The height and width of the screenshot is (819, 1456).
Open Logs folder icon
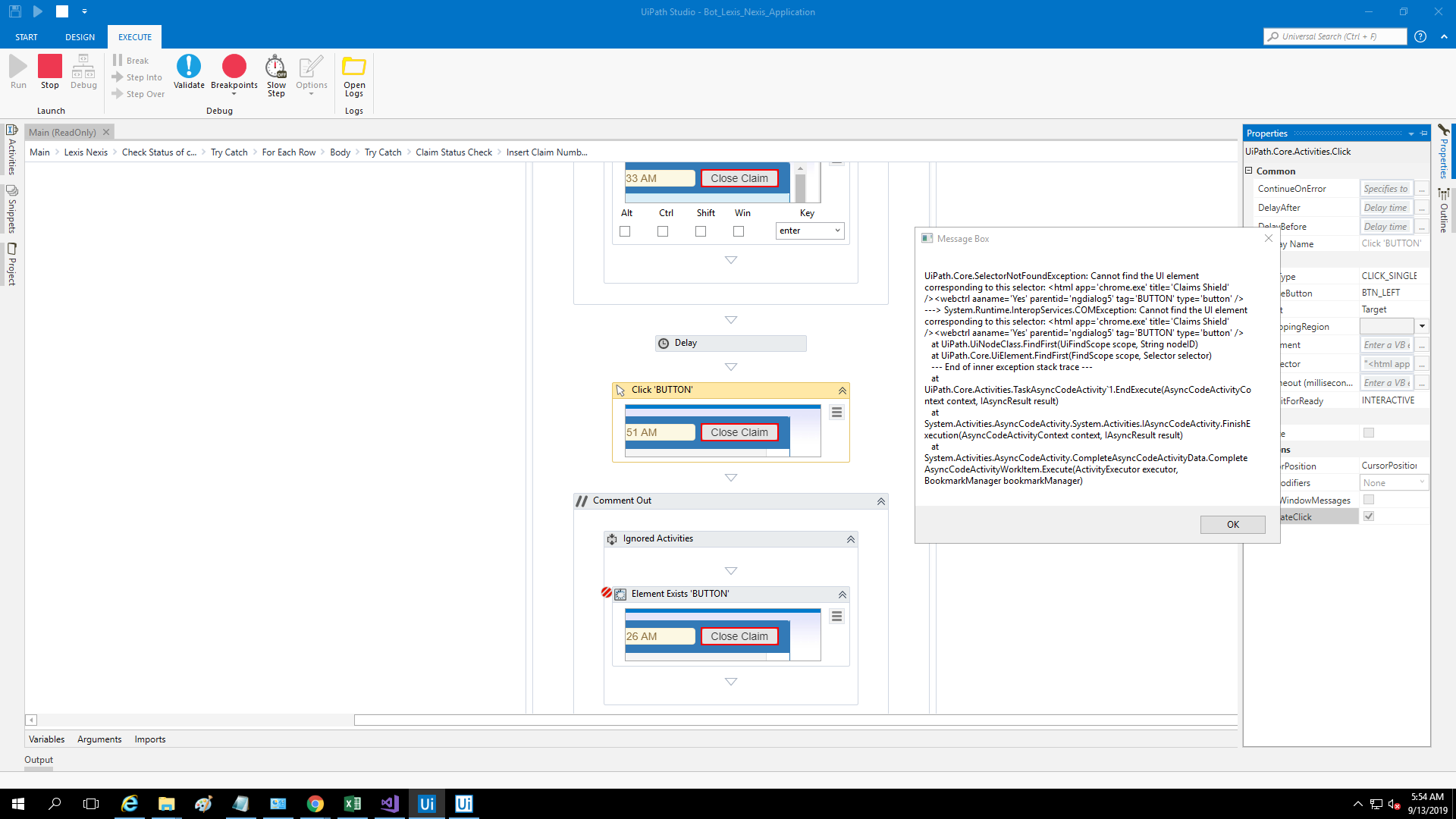coord(354,67)
